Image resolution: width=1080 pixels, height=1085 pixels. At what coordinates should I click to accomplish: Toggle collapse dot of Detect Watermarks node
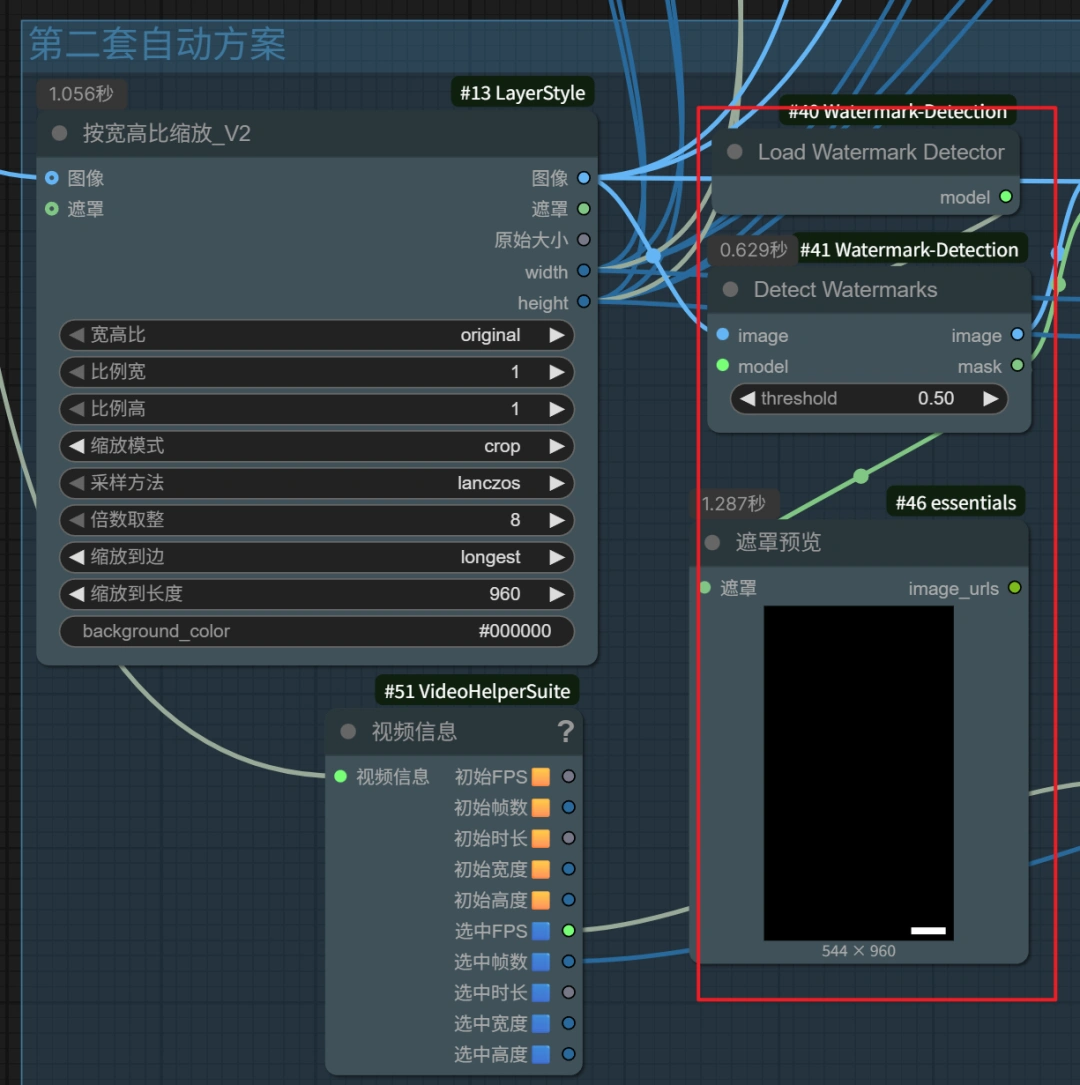[730, 290]
